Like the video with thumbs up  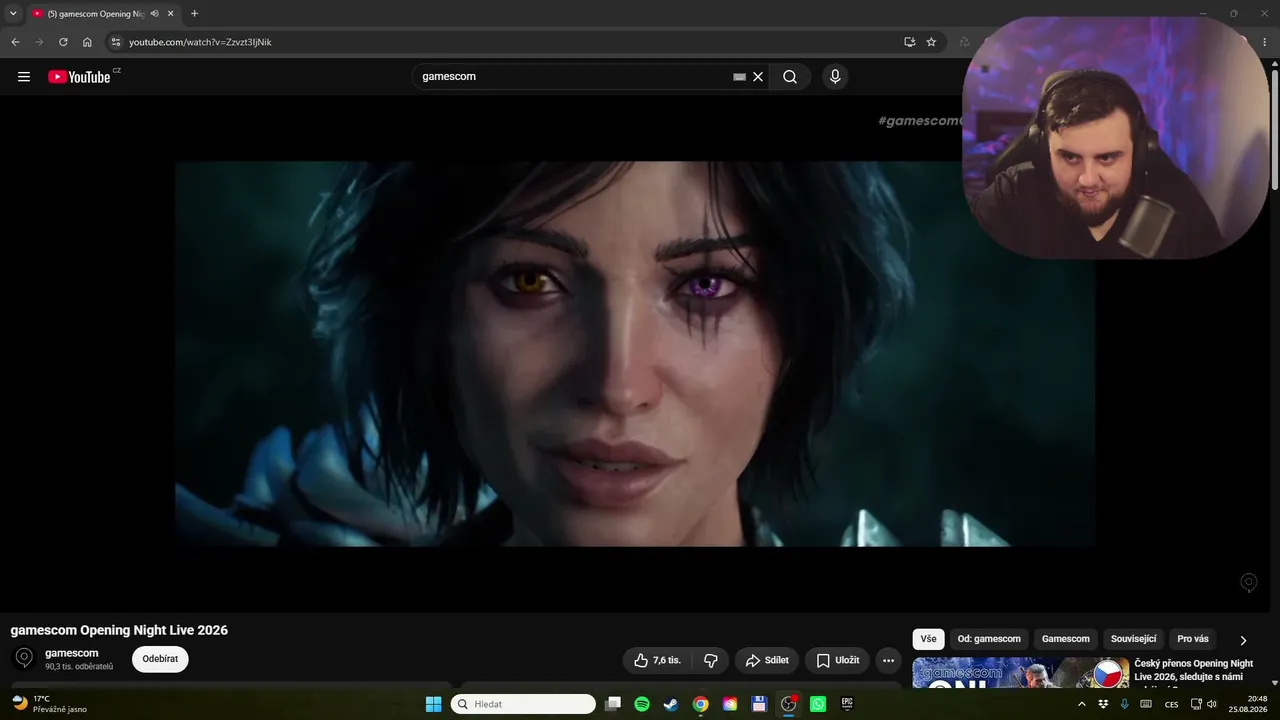657,660
